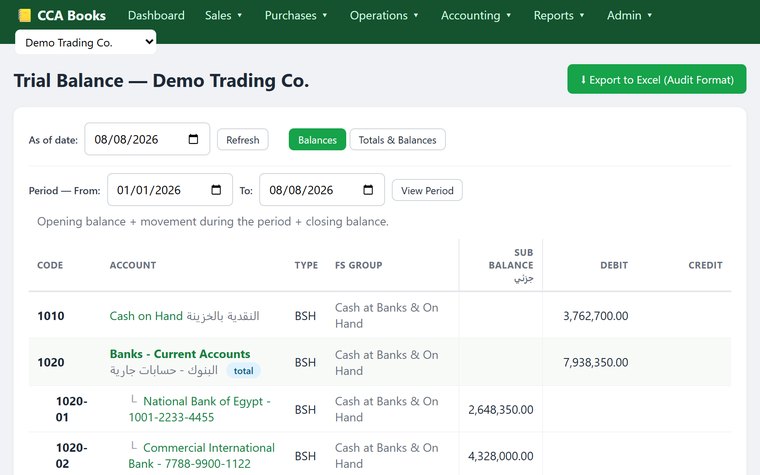Open Banks - Current Accounts link
This screenshot has height=475, width=760.
[x=180, y=354]
